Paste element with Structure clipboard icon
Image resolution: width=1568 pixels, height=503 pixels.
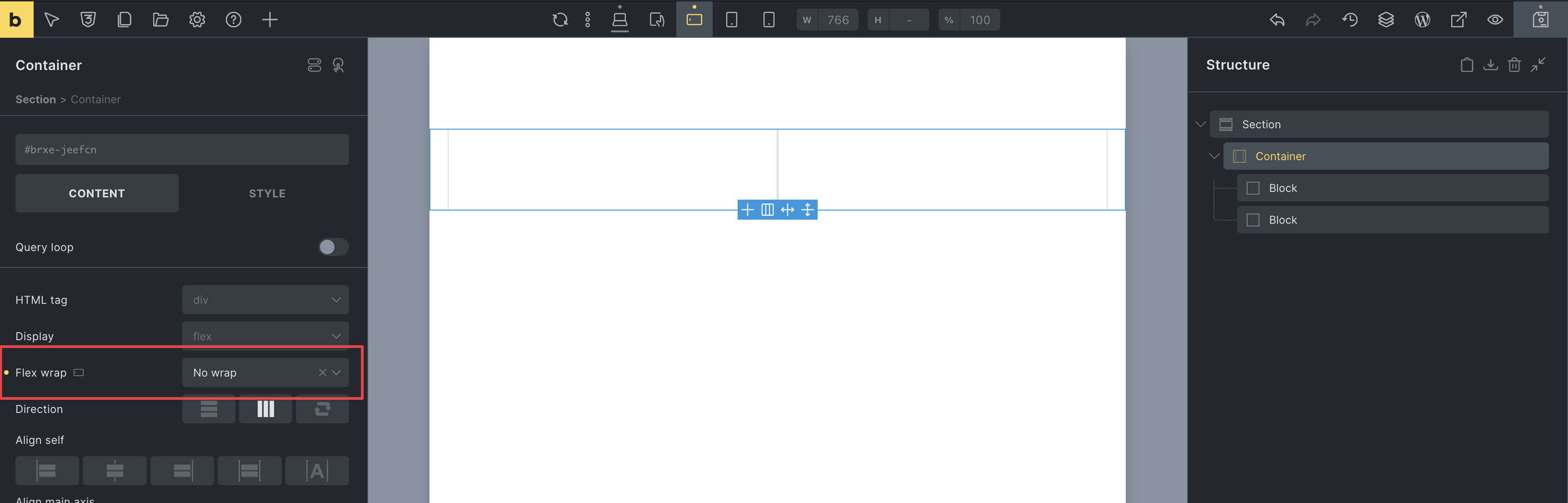click(1467, 65)
